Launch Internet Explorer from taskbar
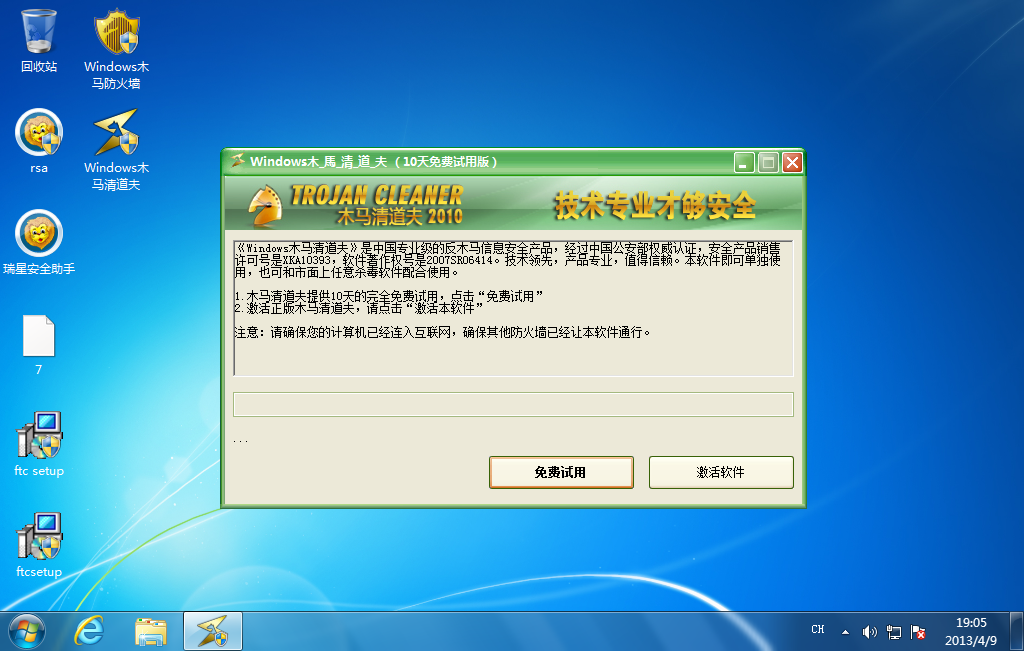This screenshot has height=651, width=1024. (89, 631)
